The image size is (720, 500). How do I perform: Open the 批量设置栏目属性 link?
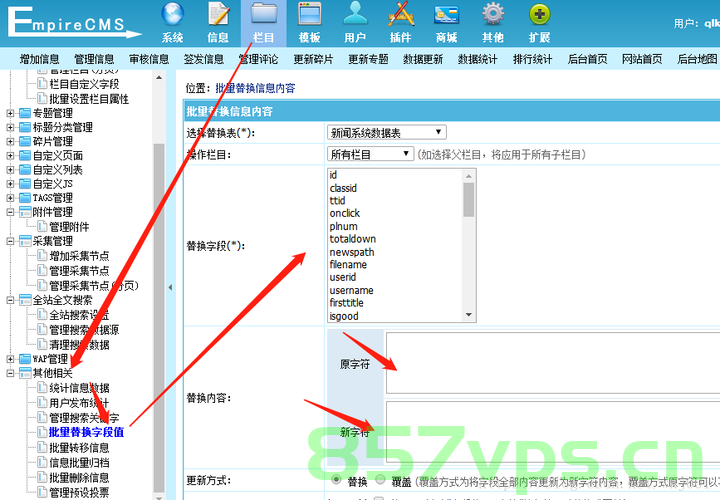89,99
